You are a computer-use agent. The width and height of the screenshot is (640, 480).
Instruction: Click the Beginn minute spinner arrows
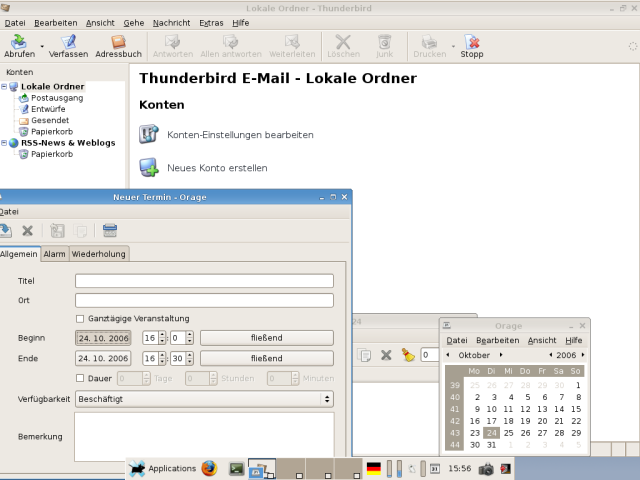coord(189,338)
